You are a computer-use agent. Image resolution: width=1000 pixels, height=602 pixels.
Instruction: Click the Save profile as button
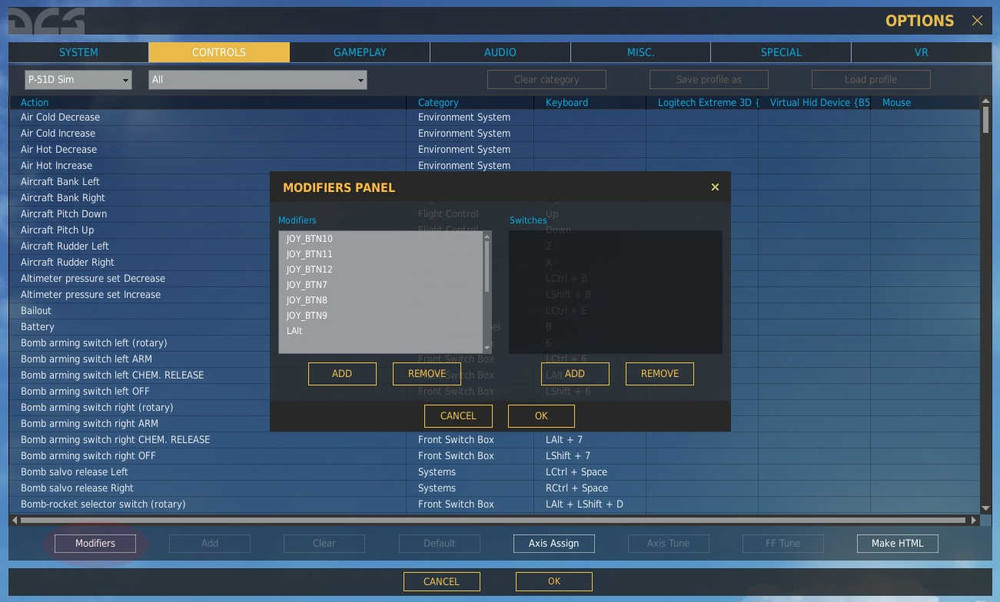709,80
